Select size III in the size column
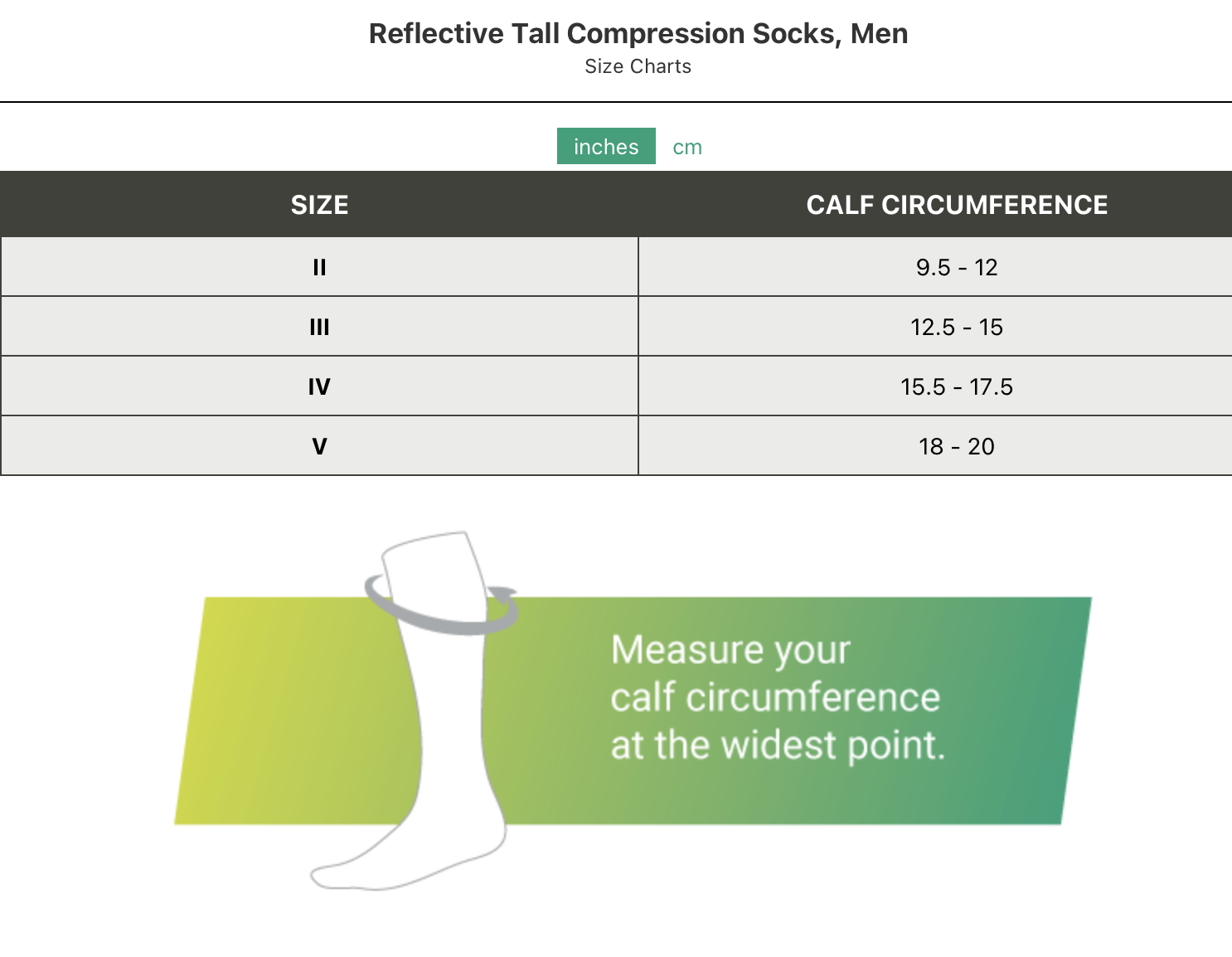Viewport: 1232px width, 957px height. point(319,327)
